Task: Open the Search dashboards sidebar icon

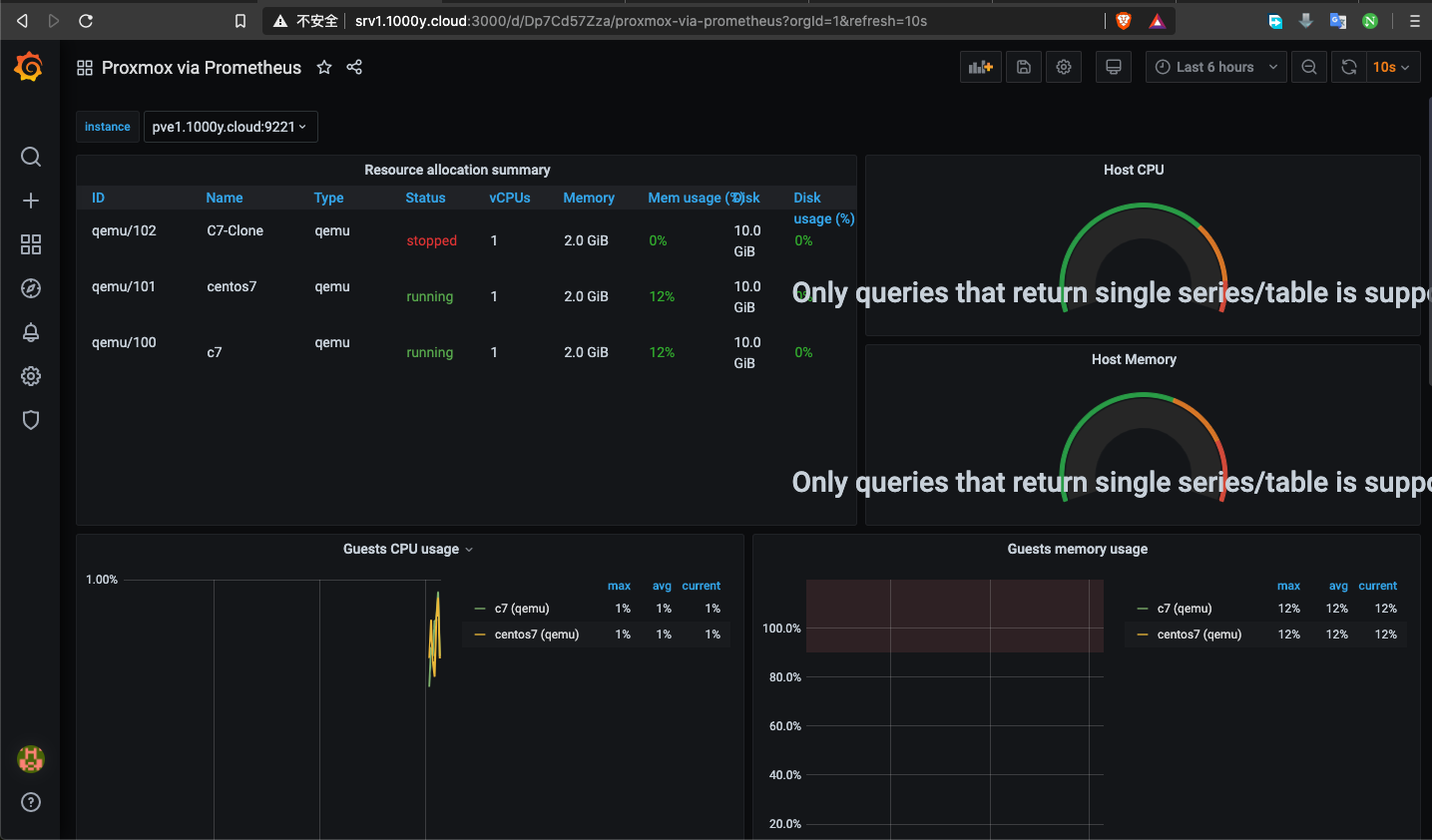Action: pyautogui.click(x=31, y=157)
